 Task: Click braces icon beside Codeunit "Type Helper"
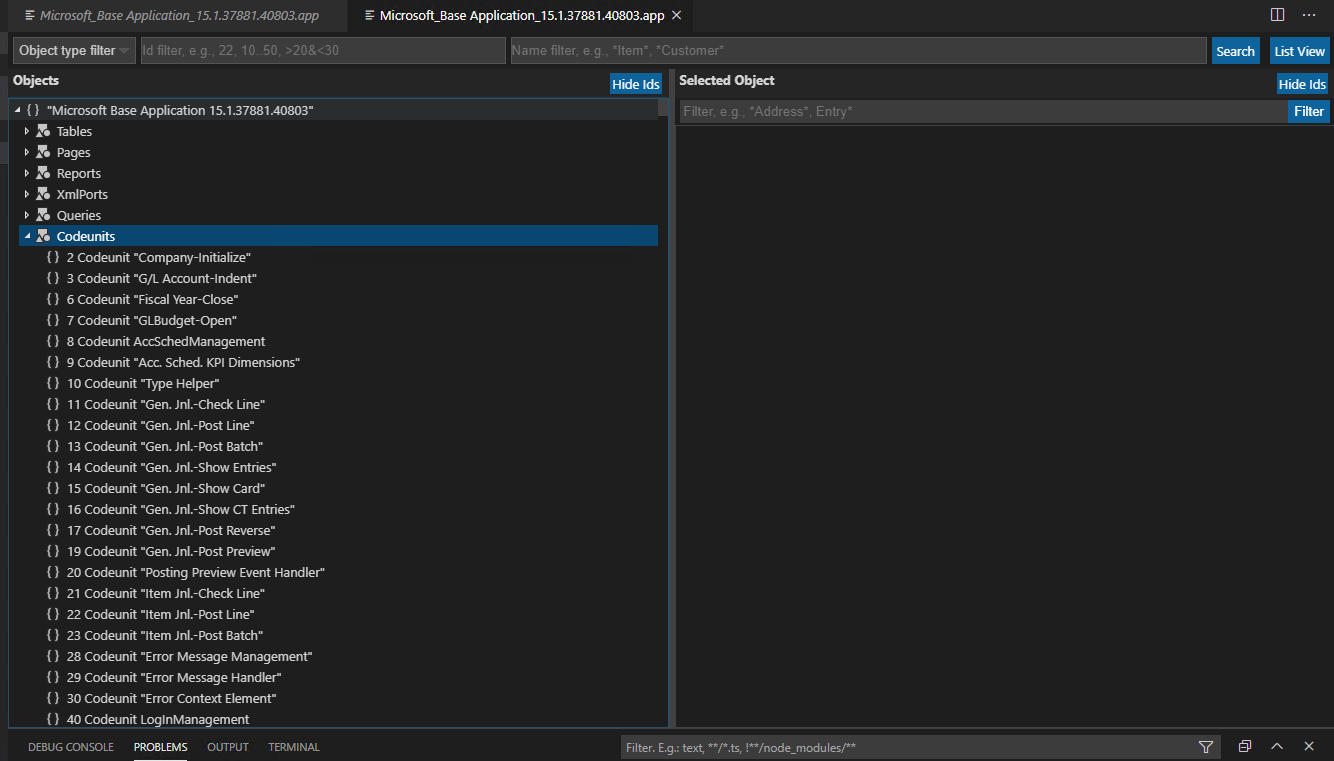point(53,383)
